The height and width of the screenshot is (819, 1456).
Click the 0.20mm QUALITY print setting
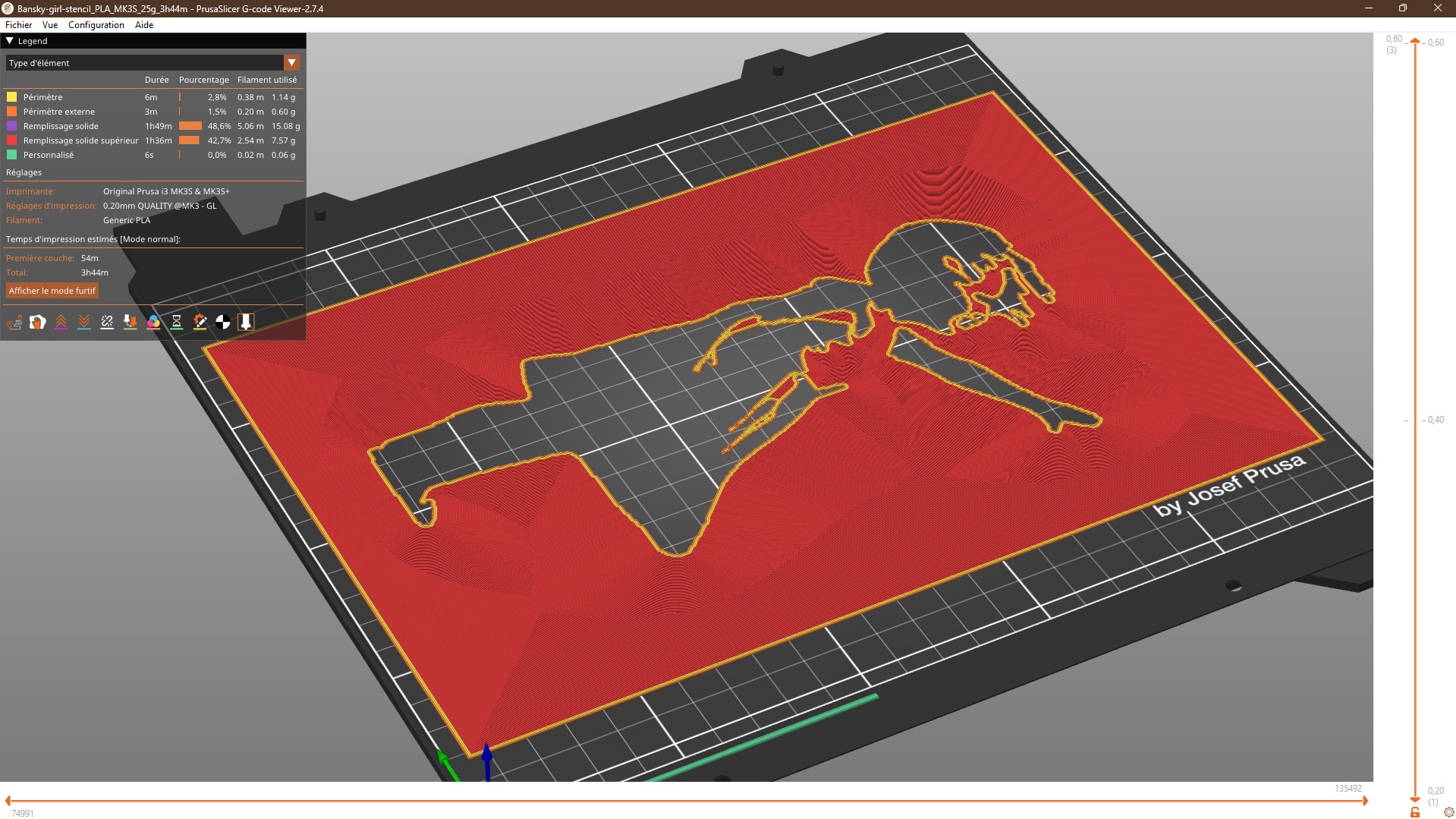point(160,206)
